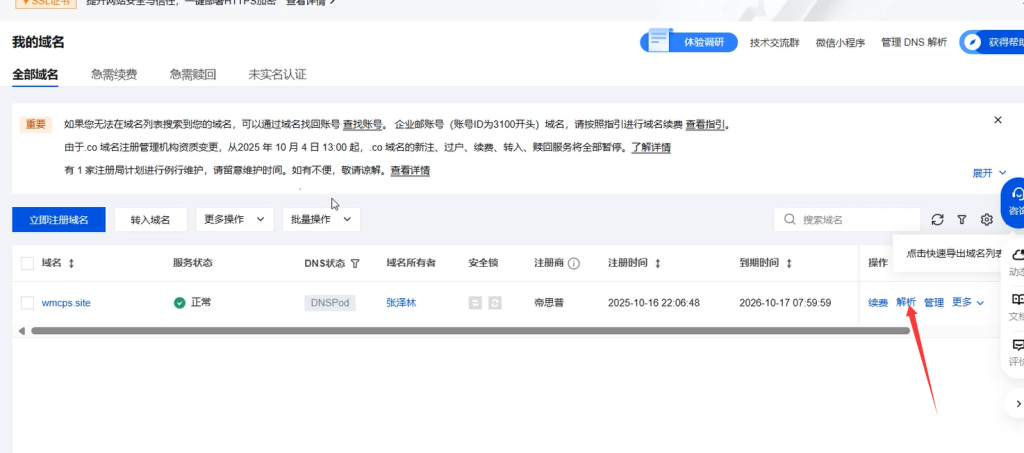
Task: Switch to the 急需续费 tab
Action: (113, 75)
